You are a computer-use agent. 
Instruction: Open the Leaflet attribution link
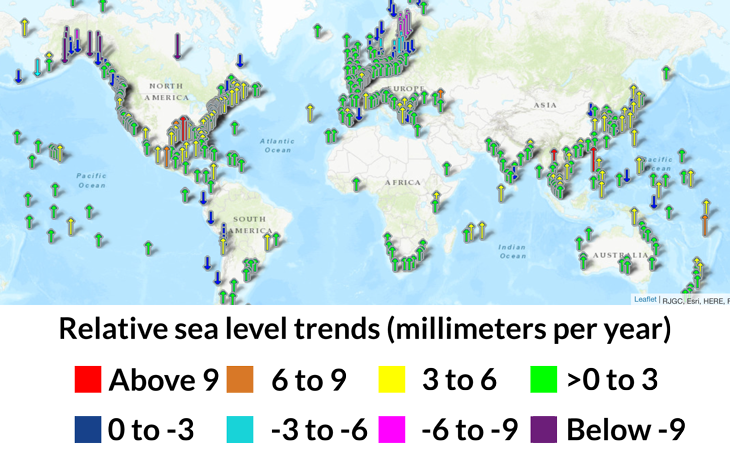pos(645,299)
